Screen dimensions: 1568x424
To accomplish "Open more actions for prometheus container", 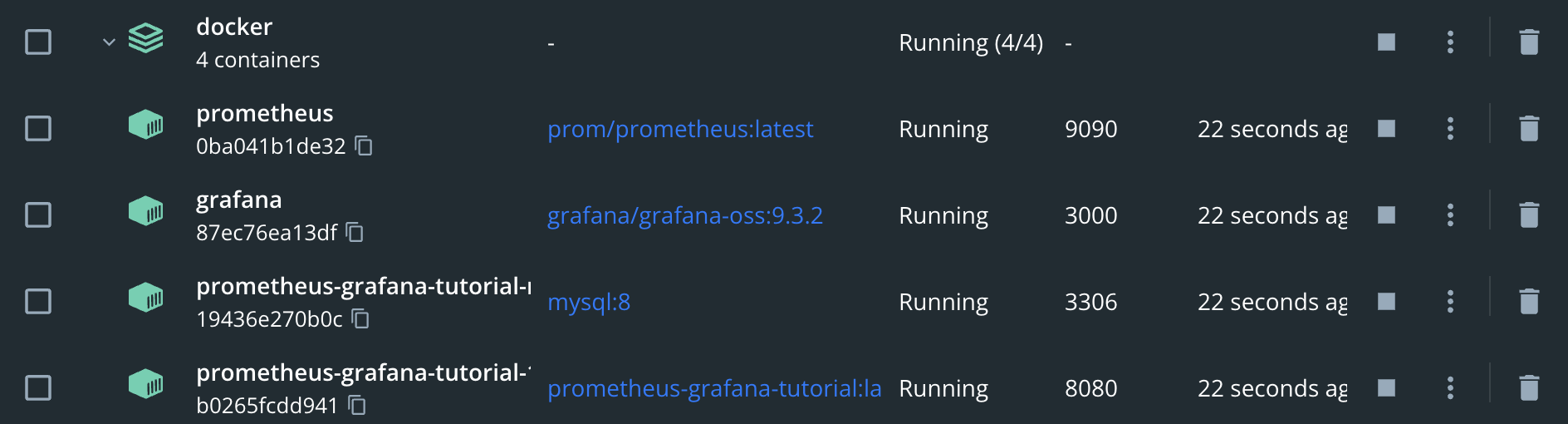I will tap(1450, 129).
